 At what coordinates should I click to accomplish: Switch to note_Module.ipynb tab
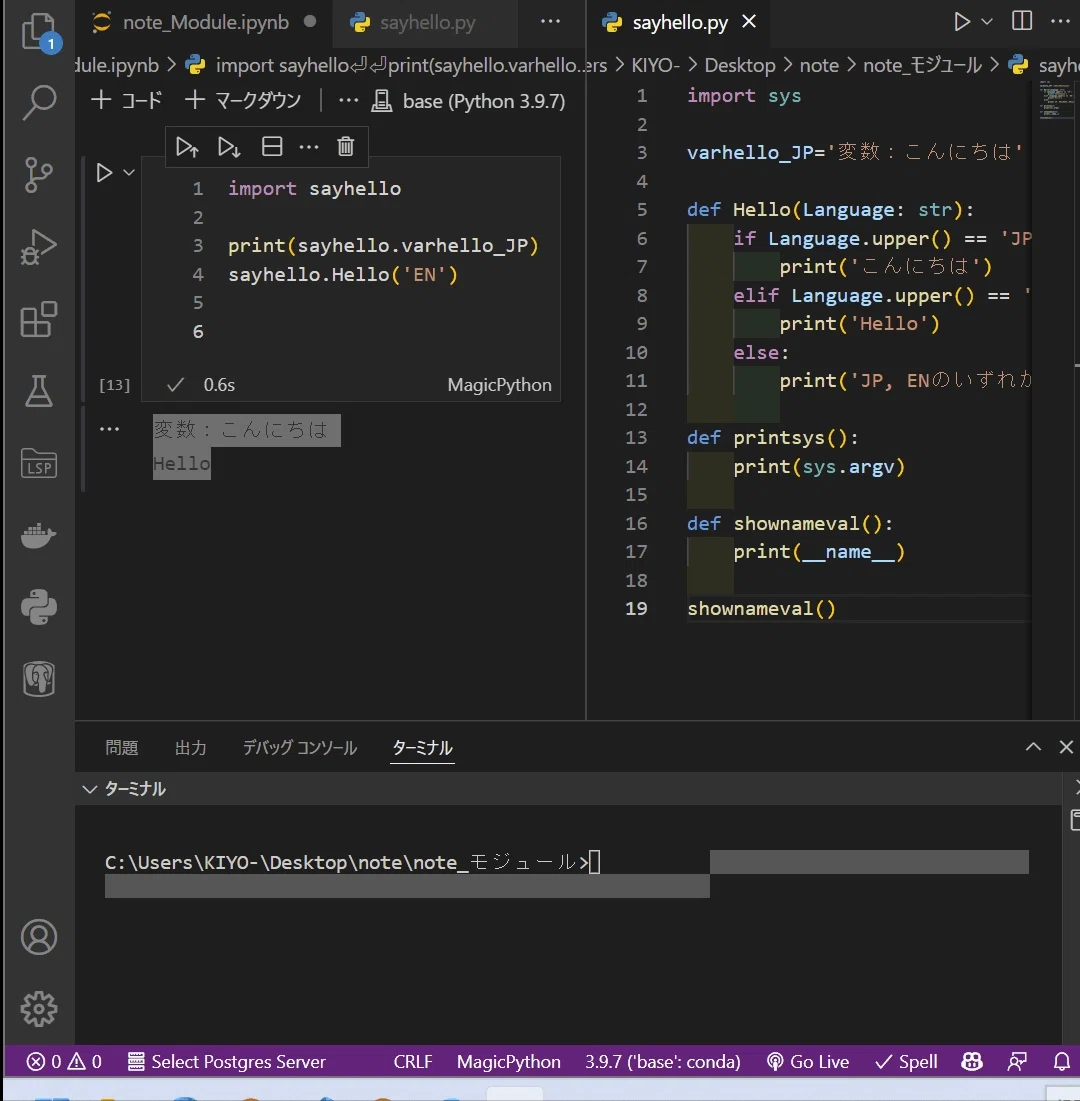click(x=205, y=22)
